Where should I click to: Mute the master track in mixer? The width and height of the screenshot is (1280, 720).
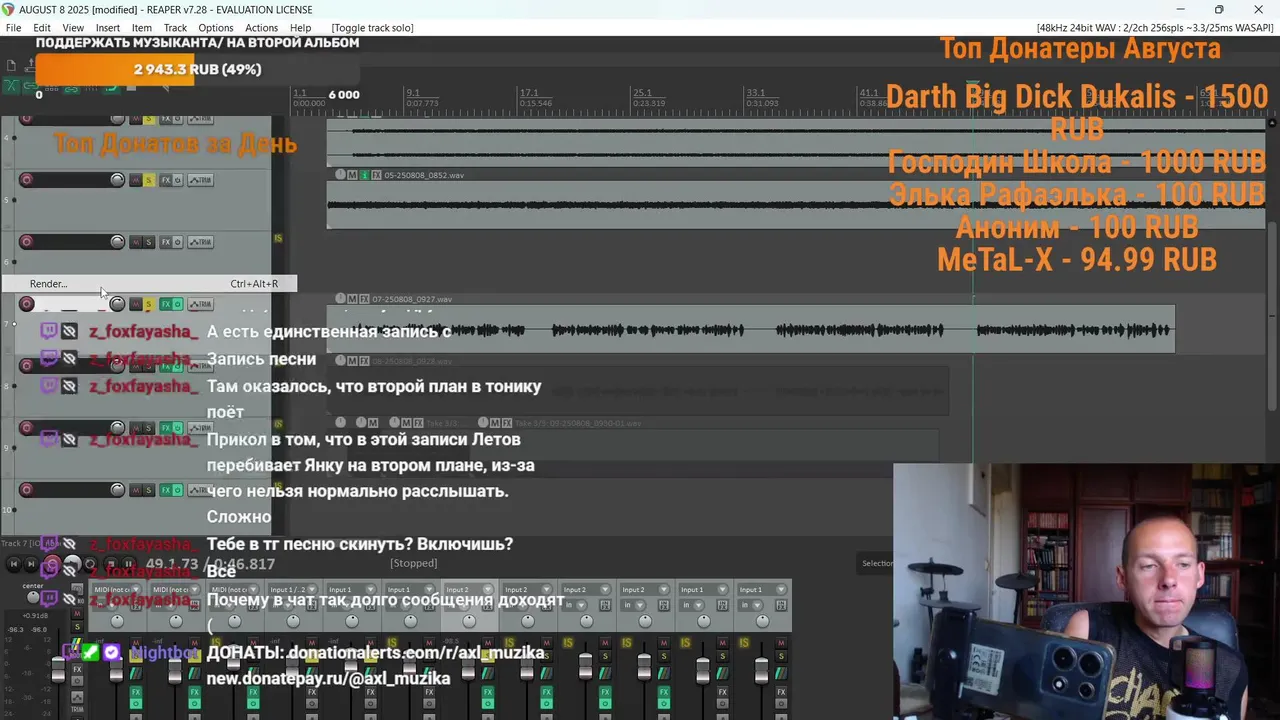click(x=77, y=613)
